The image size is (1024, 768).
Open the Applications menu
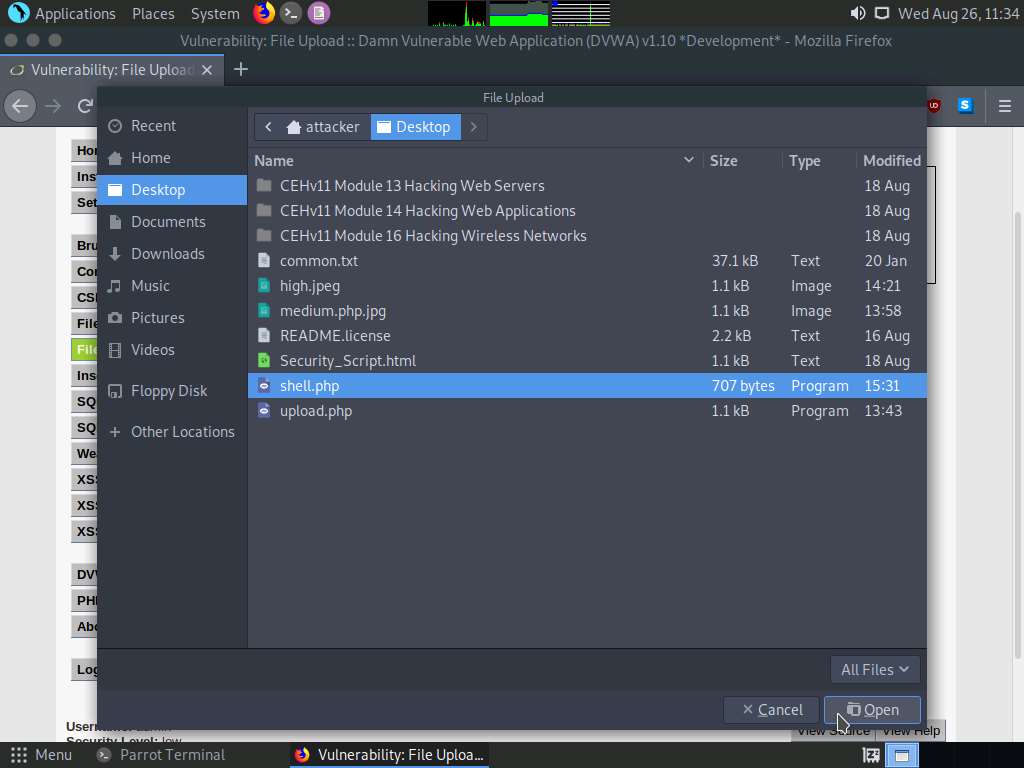62,13
